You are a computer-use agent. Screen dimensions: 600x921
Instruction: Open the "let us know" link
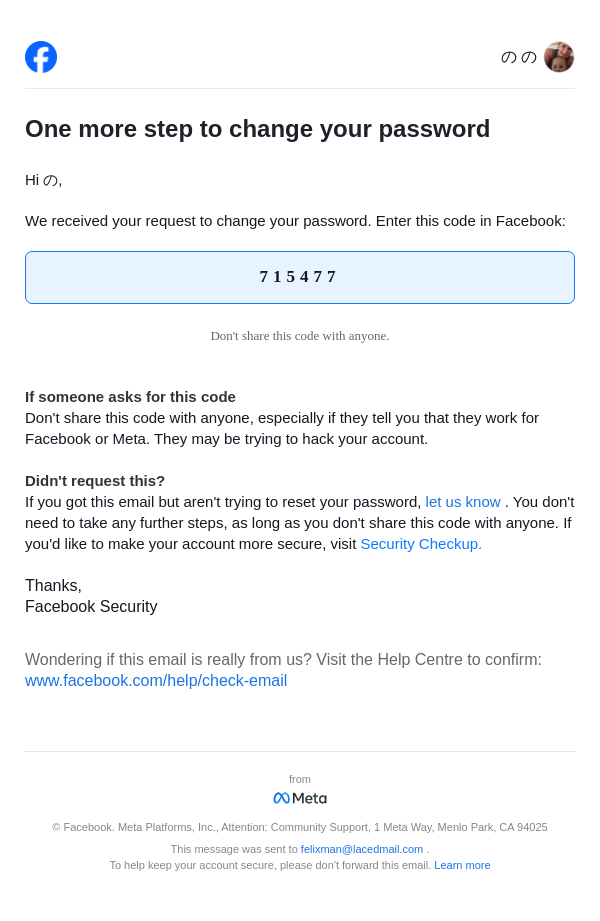point(463,502)
